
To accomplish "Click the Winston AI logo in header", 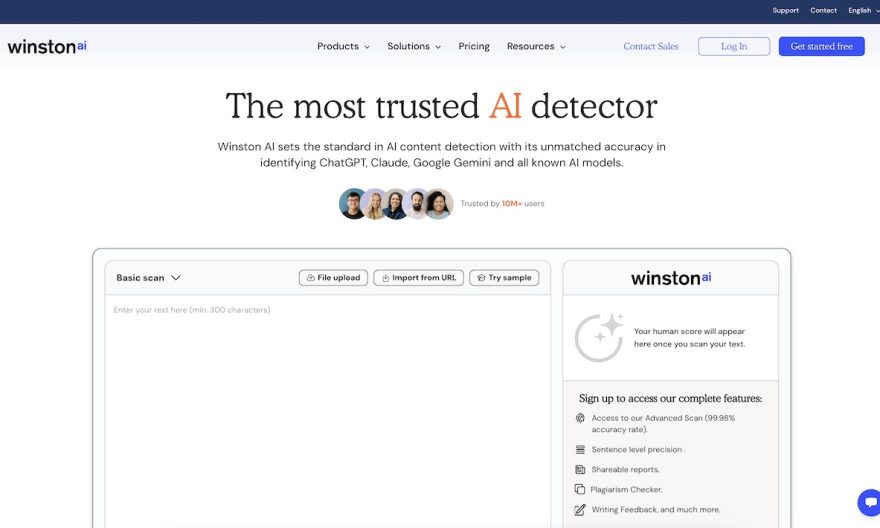I will 47,46.
